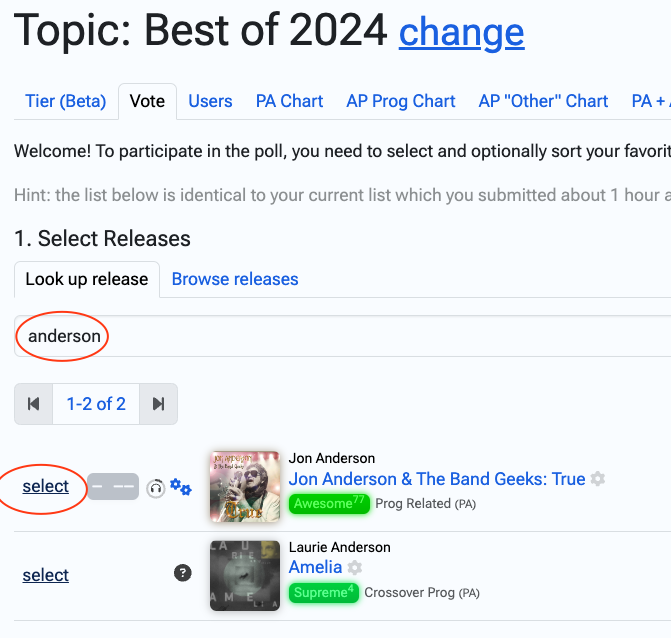
Task: Select Jon Anderson & The Band Geeks release
Action: pos(45,487)
